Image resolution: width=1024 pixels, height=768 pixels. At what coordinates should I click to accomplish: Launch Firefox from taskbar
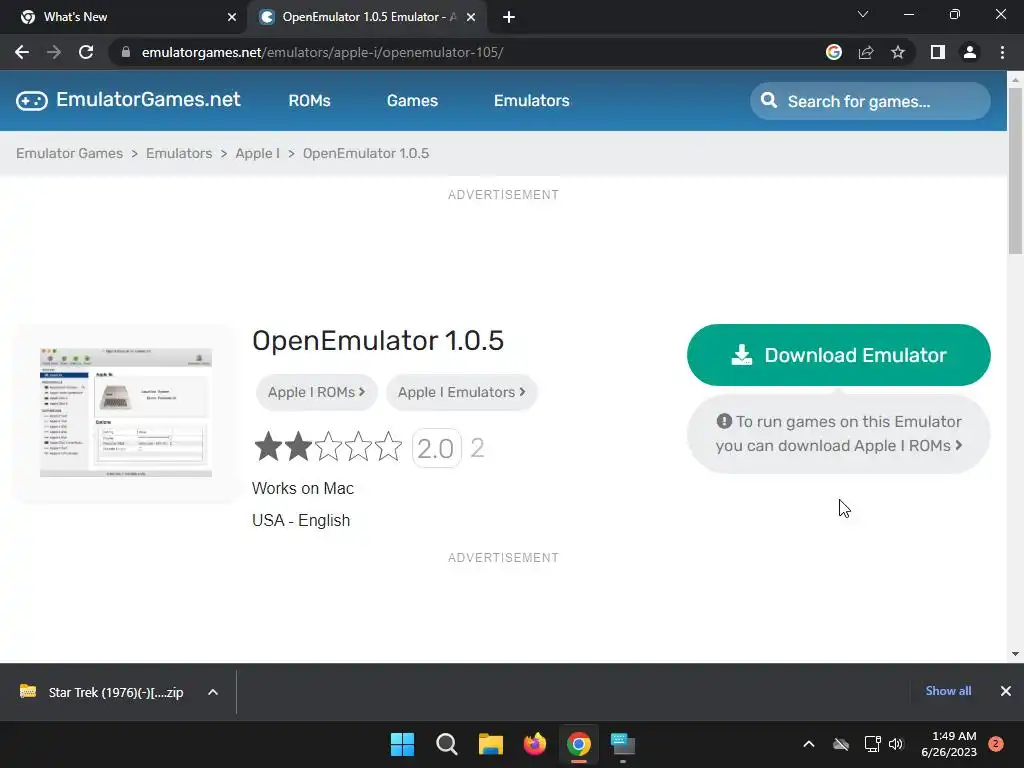pyautogui.click(x=534, y=744)
